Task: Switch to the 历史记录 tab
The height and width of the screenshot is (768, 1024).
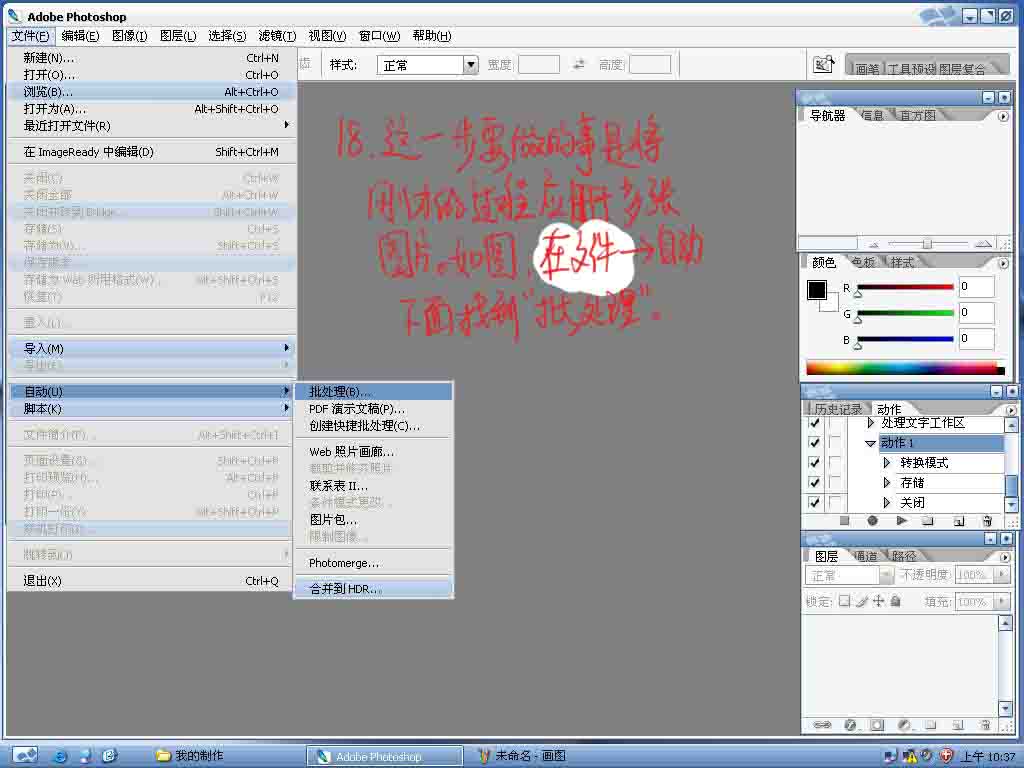Action: [x=837, y=409]
